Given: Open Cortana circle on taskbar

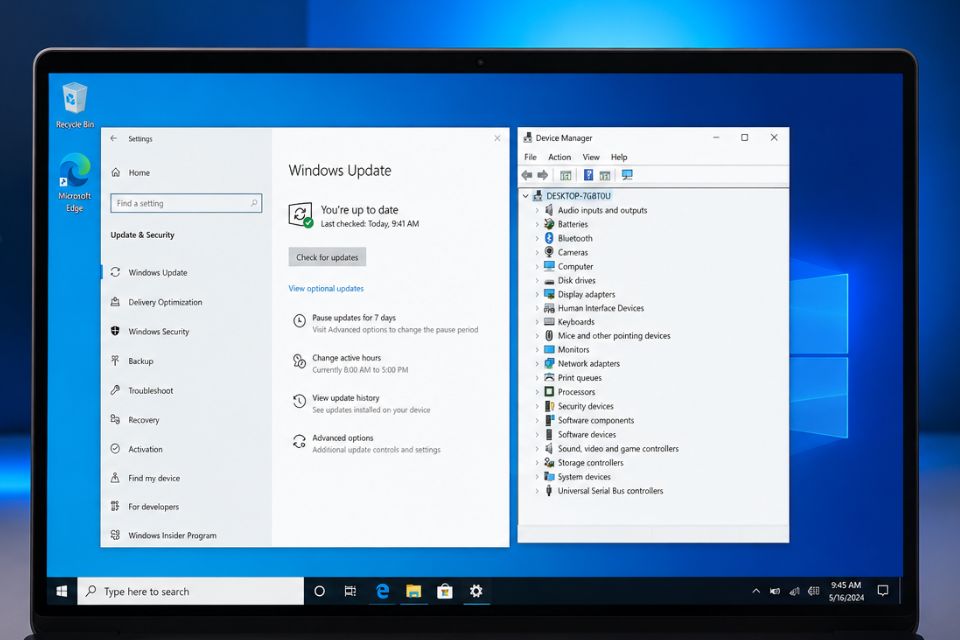Looking at the screenshot, I should (x=319, y=591).
